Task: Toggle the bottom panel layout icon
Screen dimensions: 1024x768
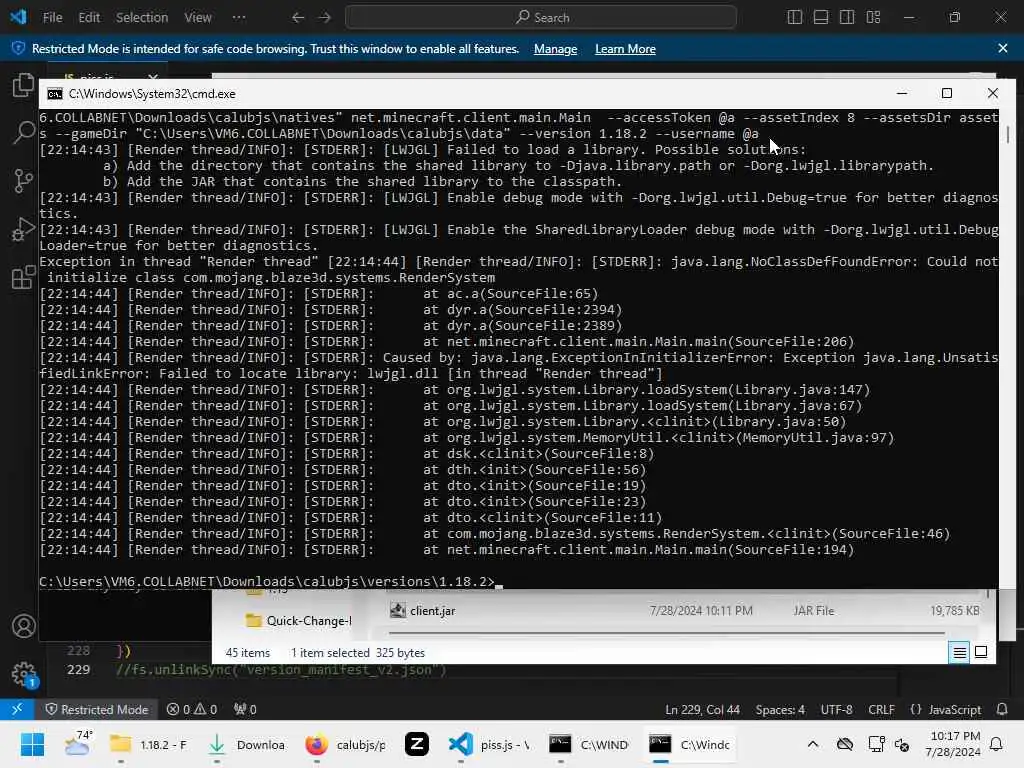Action: [821, 18]
